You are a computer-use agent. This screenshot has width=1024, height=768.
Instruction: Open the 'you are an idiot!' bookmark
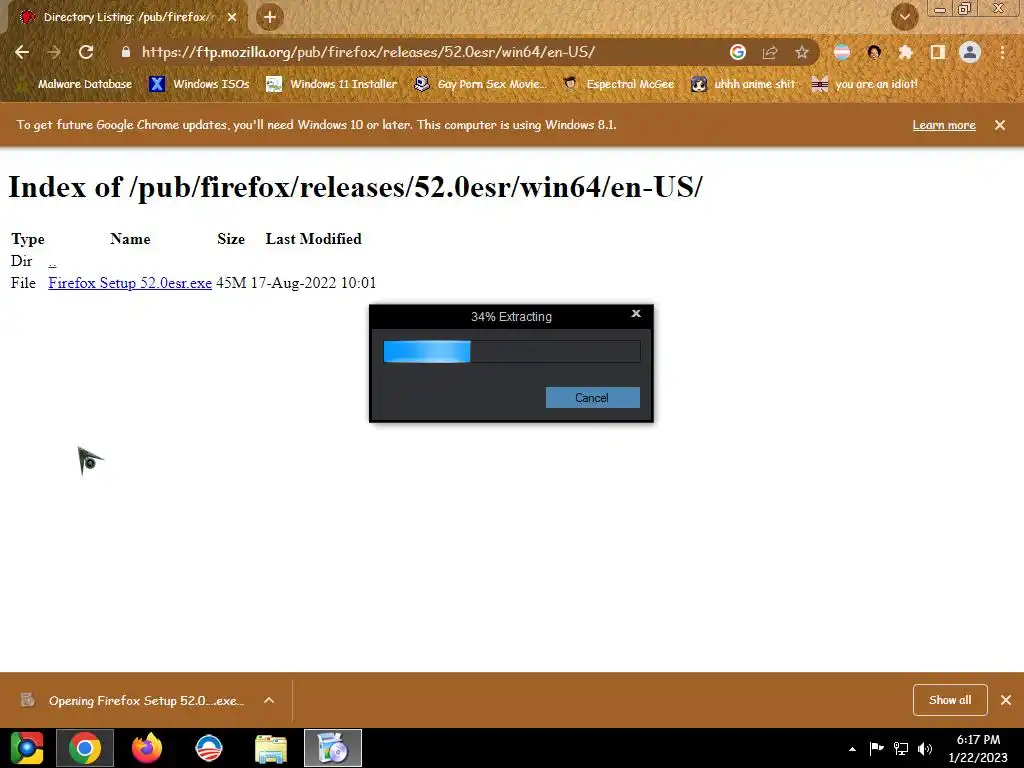865,84
